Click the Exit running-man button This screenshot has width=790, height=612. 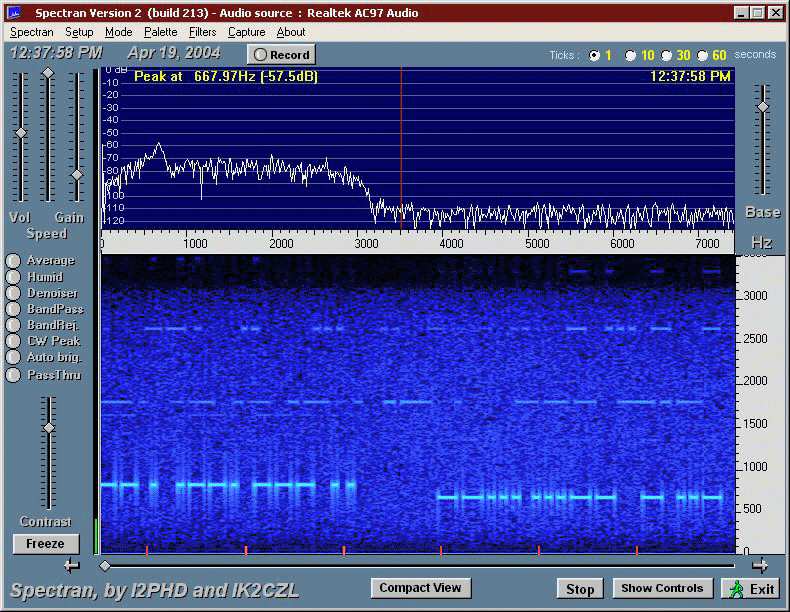click(749, 589)
